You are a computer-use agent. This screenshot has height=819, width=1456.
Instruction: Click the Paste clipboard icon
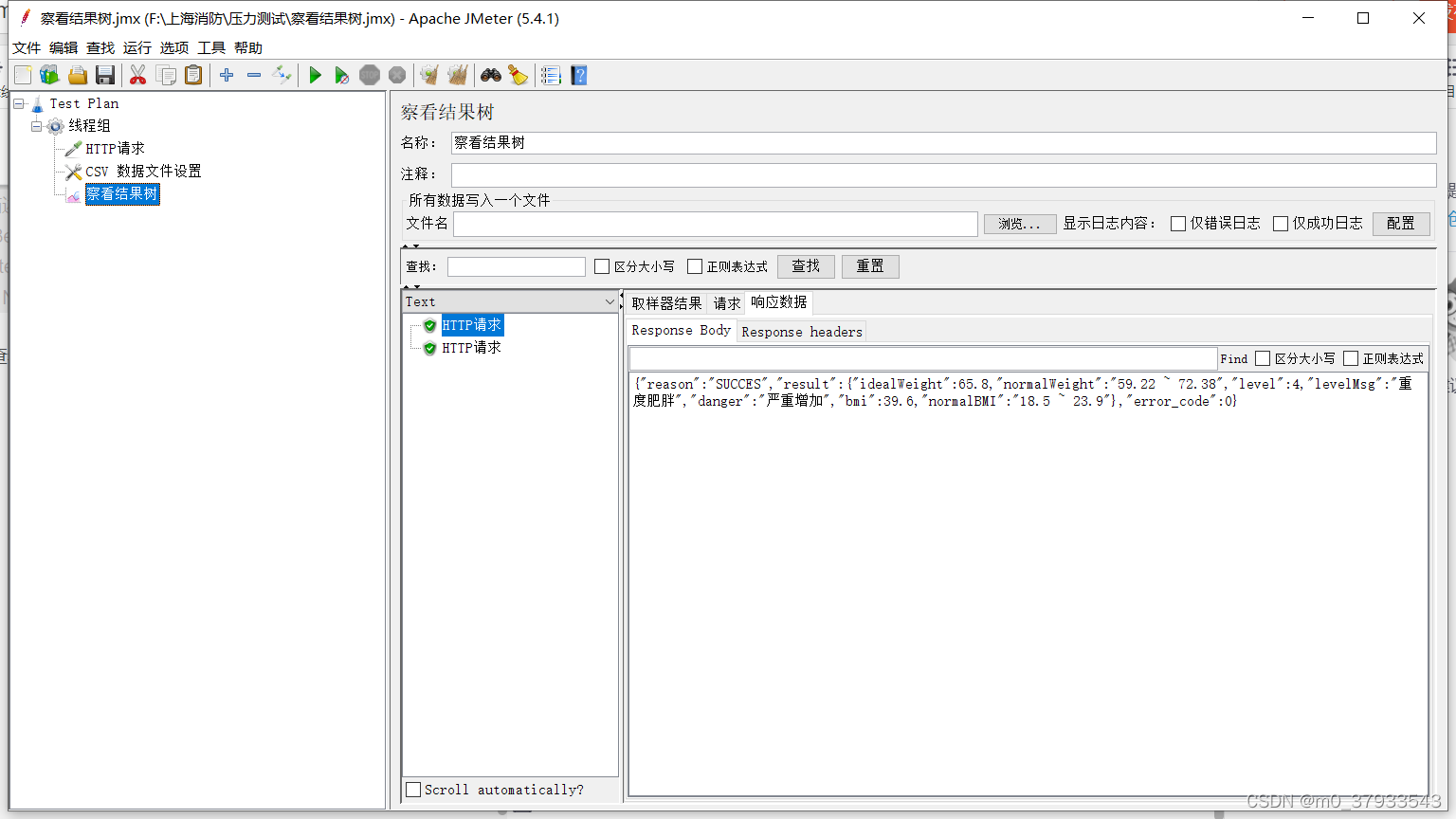(193, 75)
